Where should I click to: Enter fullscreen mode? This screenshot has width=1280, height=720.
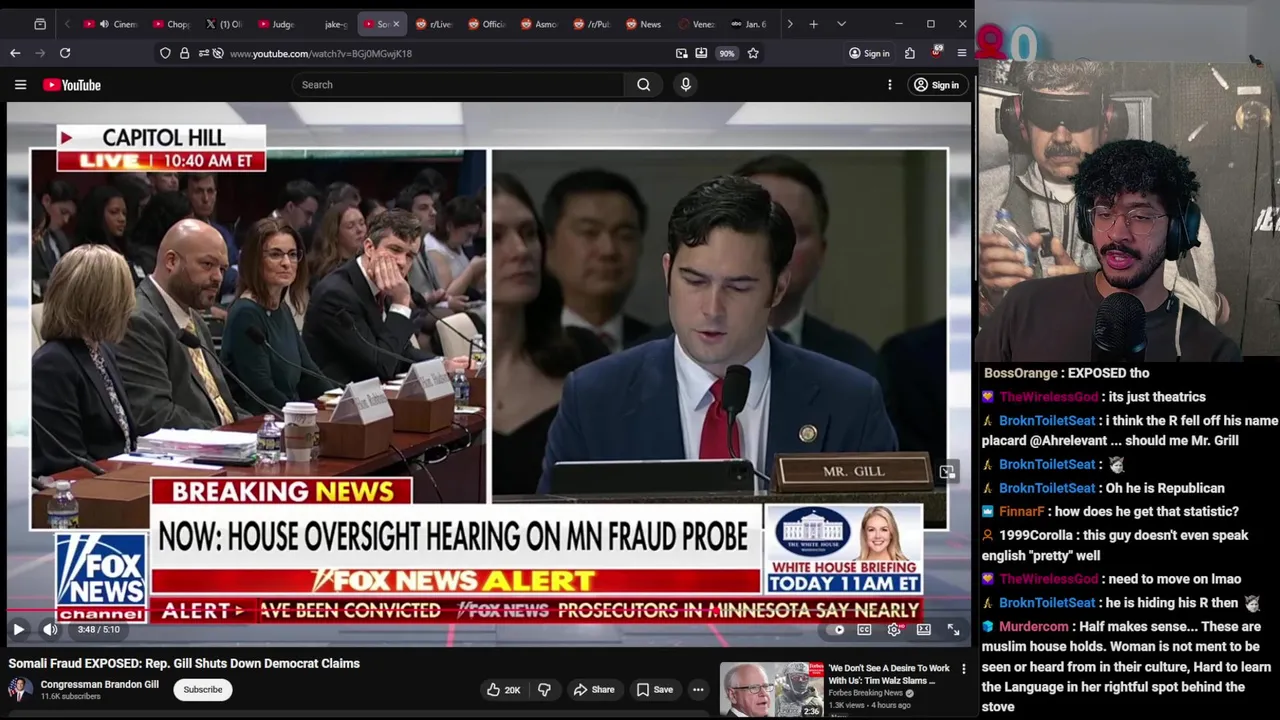pos(953,629)
